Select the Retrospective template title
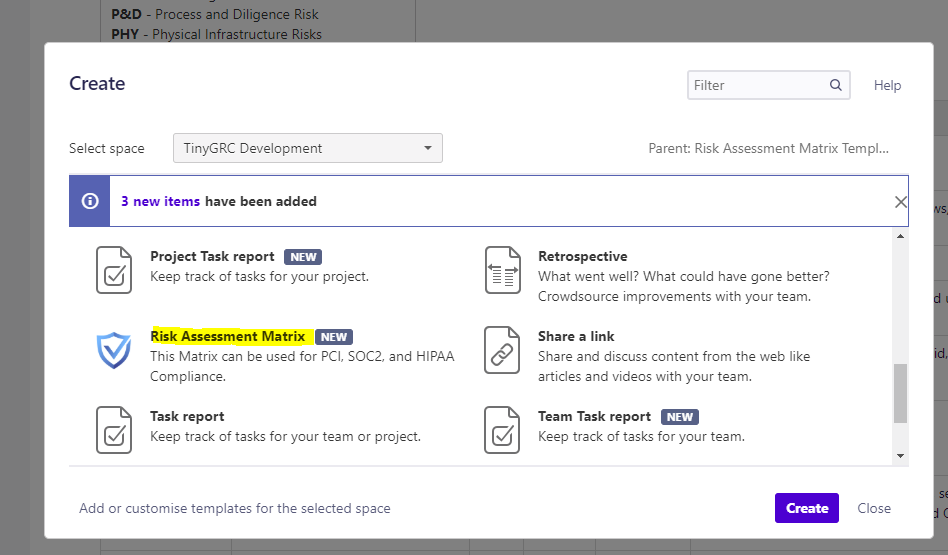Screen dimensions: 948x555 click(583, 256)
